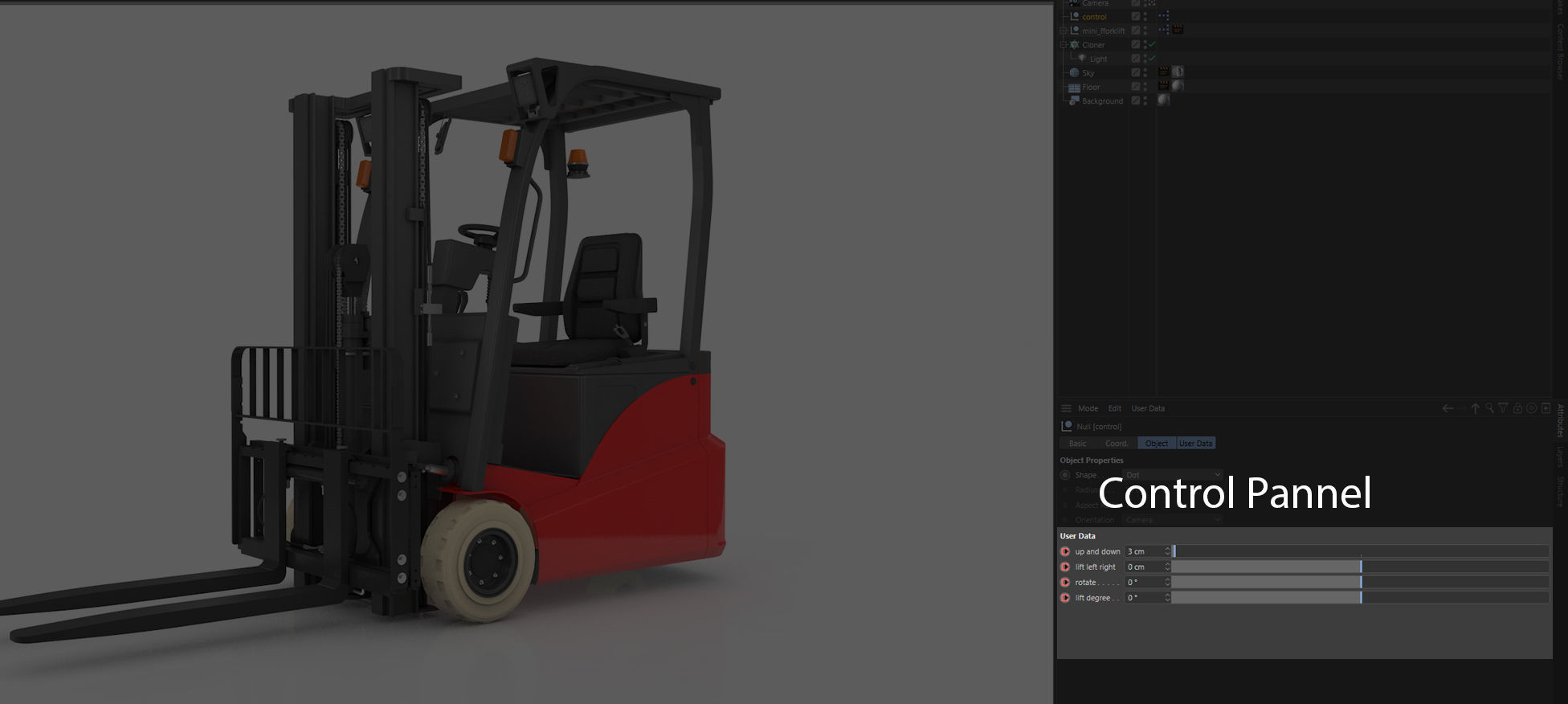
Task: Toggle visibility dots on Floor row
Action: tap(1145, 87)
